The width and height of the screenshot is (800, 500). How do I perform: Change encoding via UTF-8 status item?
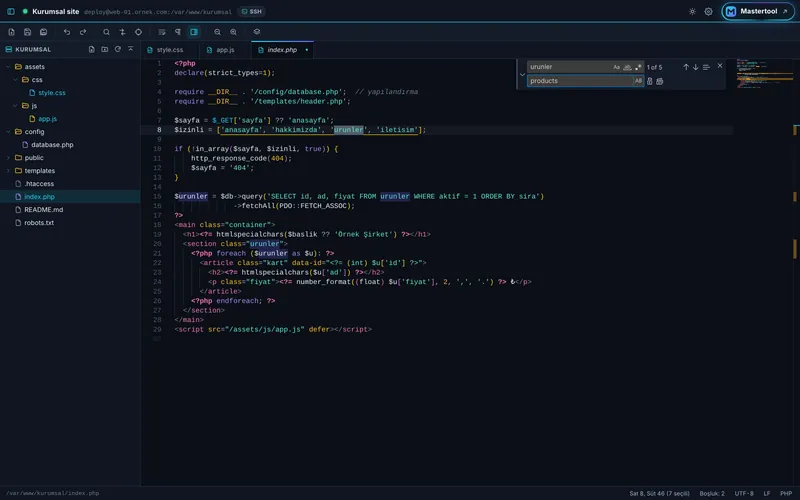coord(744,494)
